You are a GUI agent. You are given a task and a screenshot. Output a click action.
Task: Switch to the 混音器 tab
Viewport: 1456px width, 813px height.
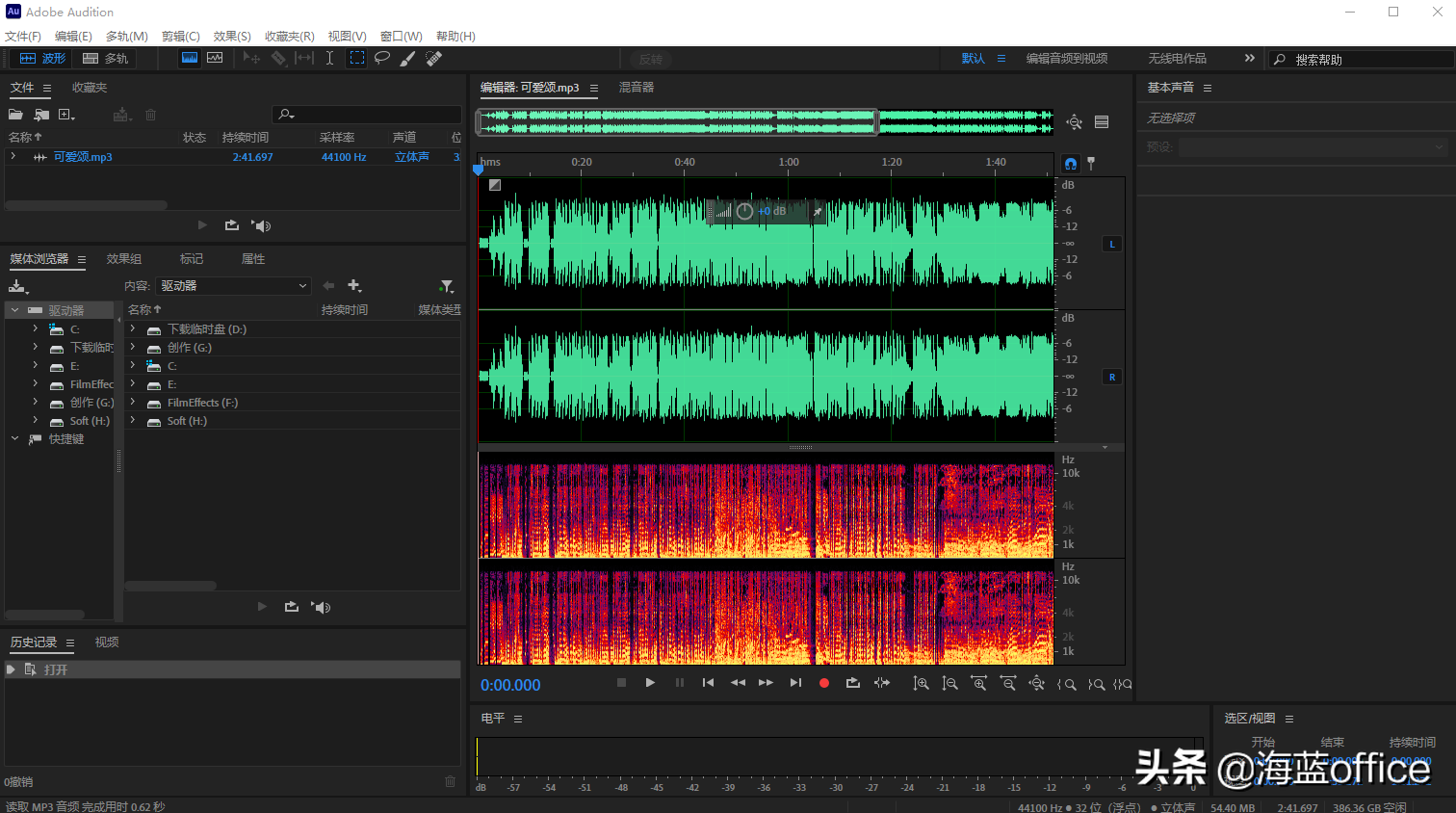point(636,88)
